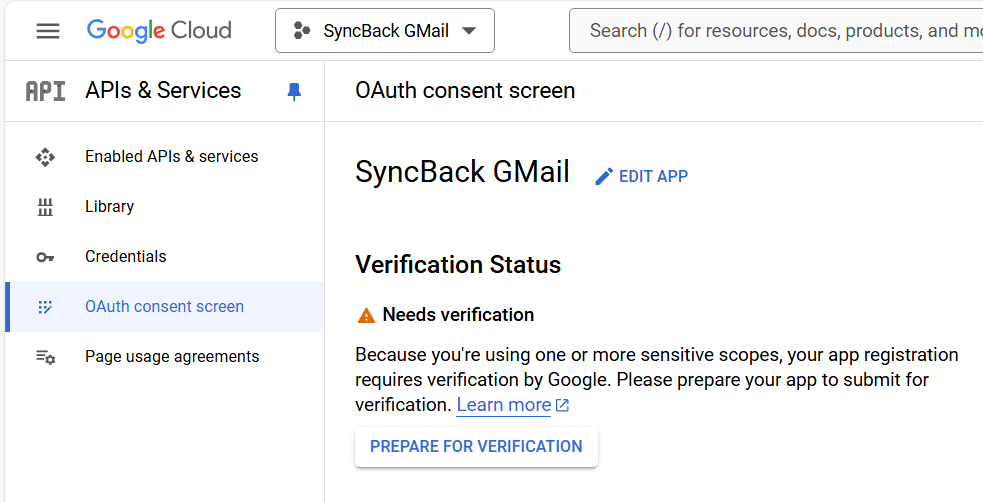
Task: Click the project selector dropdown arrow
Action: [469, 31]
